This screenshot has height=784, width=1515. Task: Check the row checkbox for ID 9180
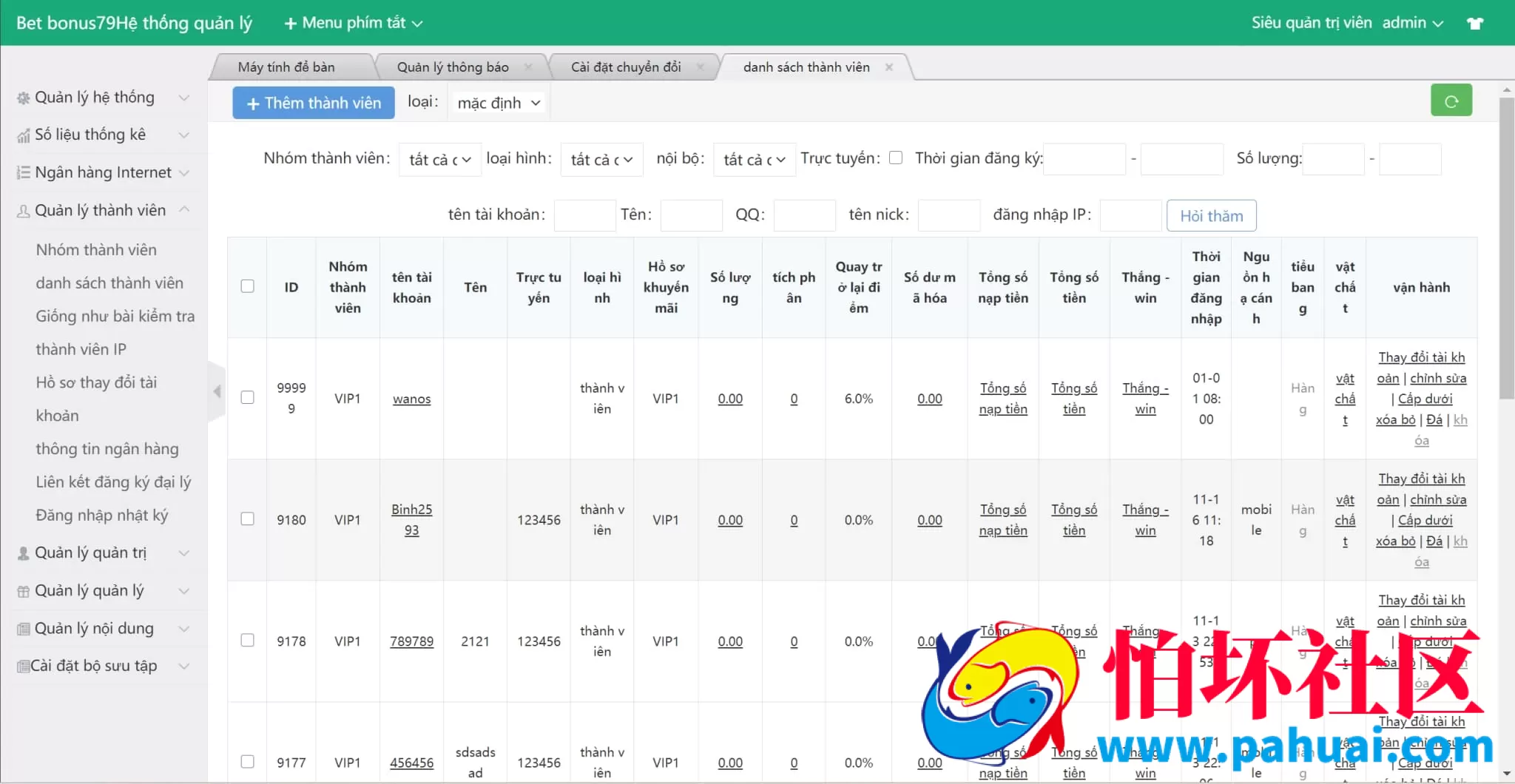point(248,519)
